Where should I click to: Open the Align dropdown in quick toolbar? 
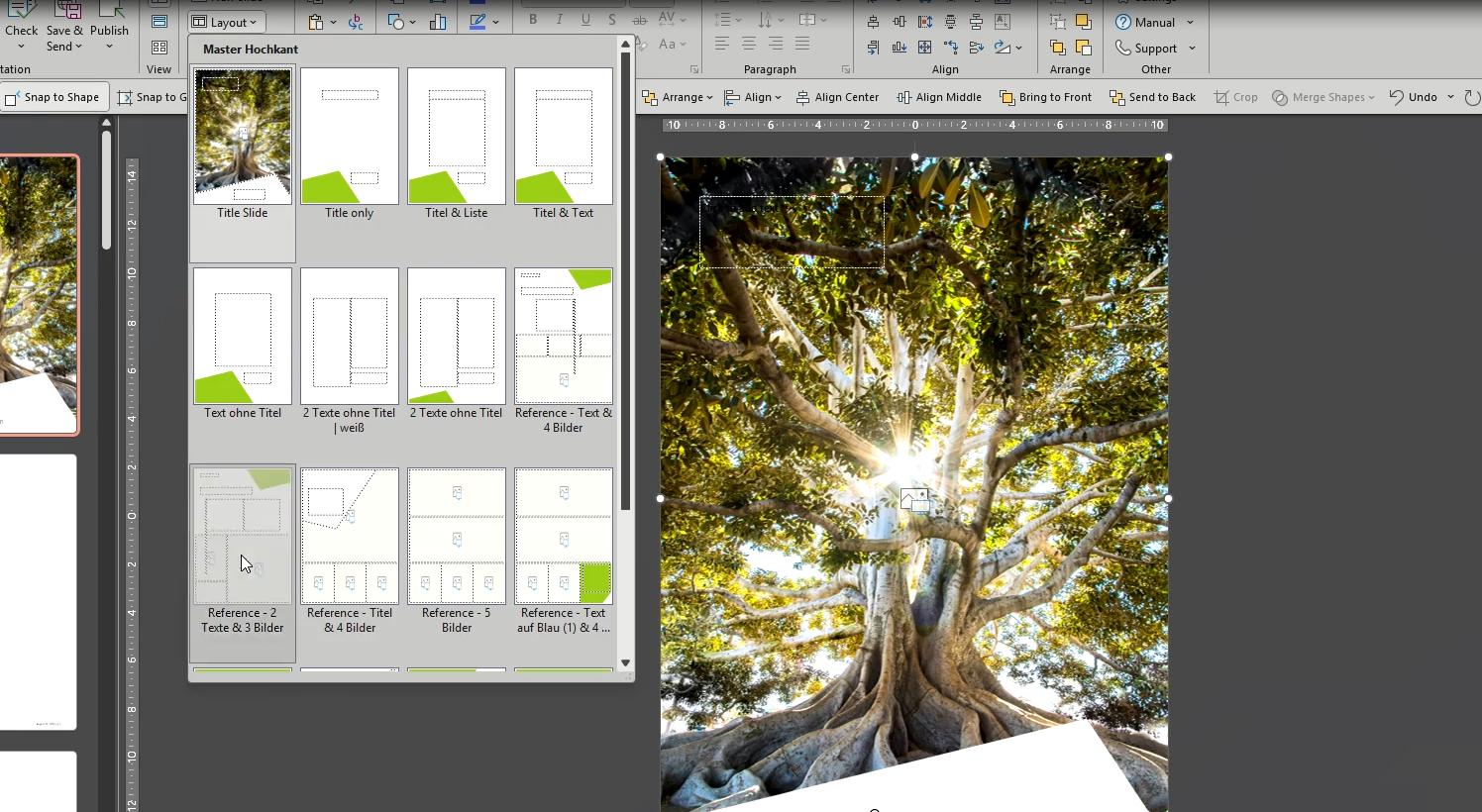753,97
